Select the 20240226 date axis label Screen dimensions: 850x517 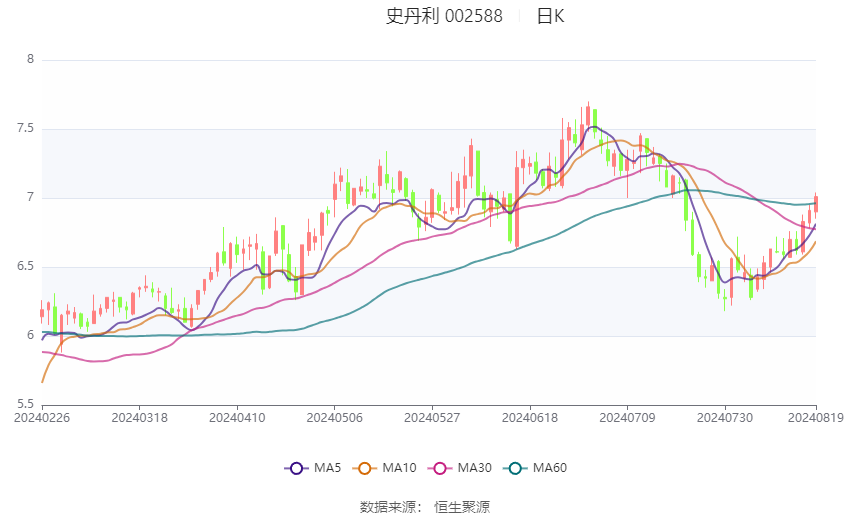pos(42,418)
